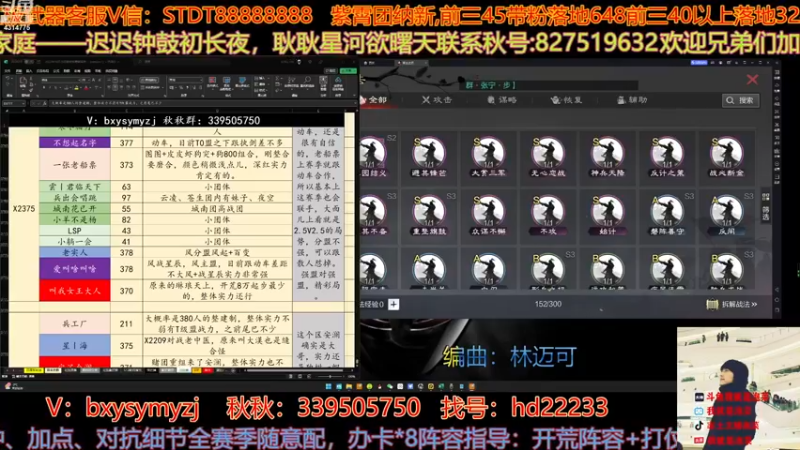Open WeChat from the taskbar

click(389, 387)
